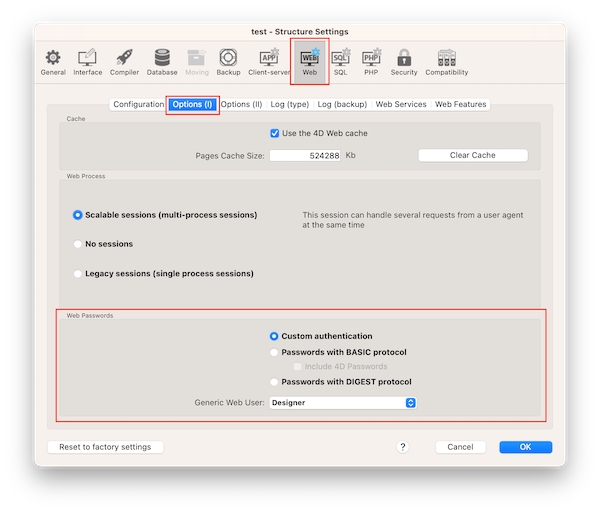
Task: Open the Security lock icon
Action: 404,61
